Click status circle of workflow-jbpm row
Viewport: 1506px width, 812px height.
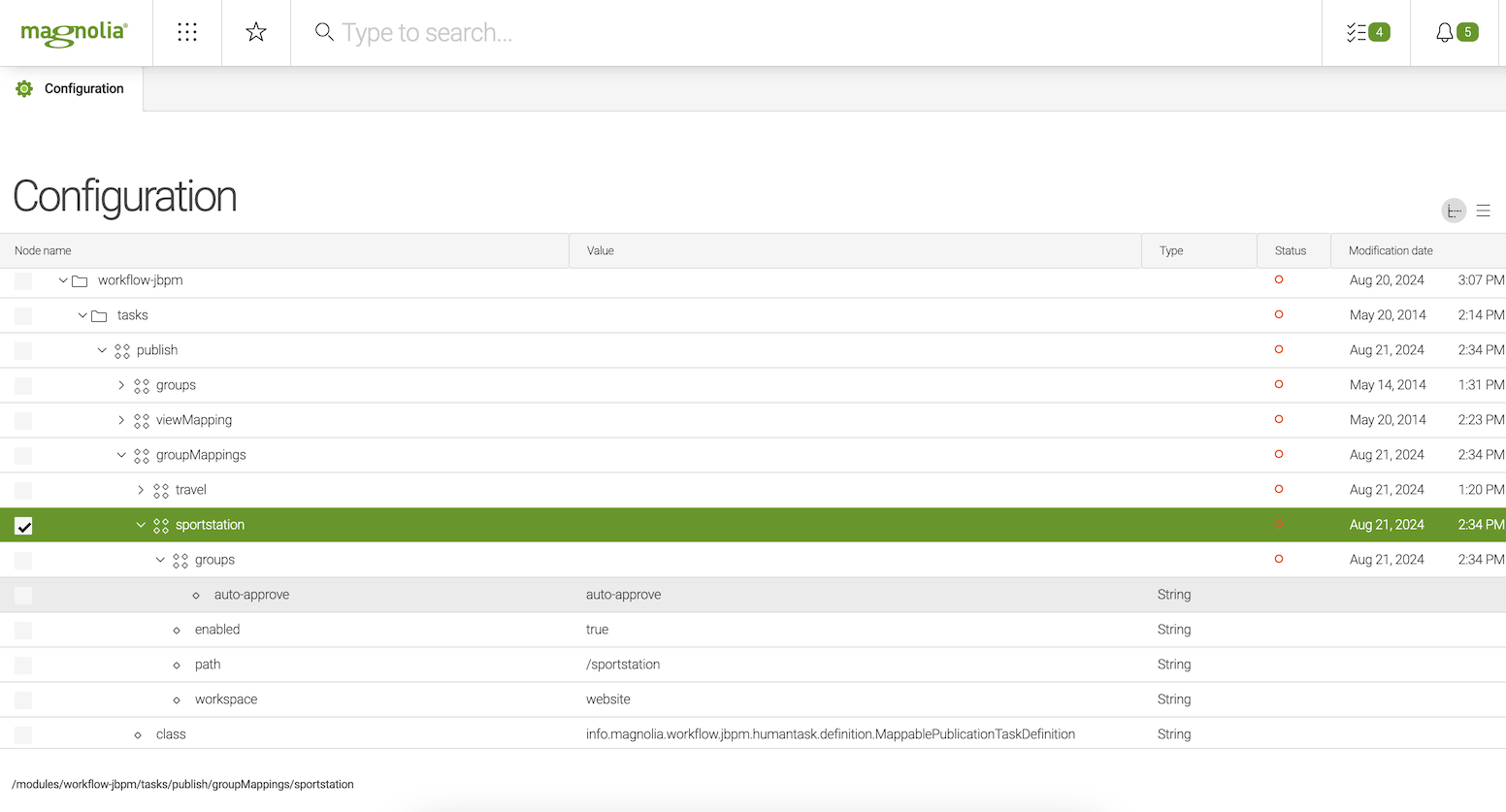pos(1279,279)
